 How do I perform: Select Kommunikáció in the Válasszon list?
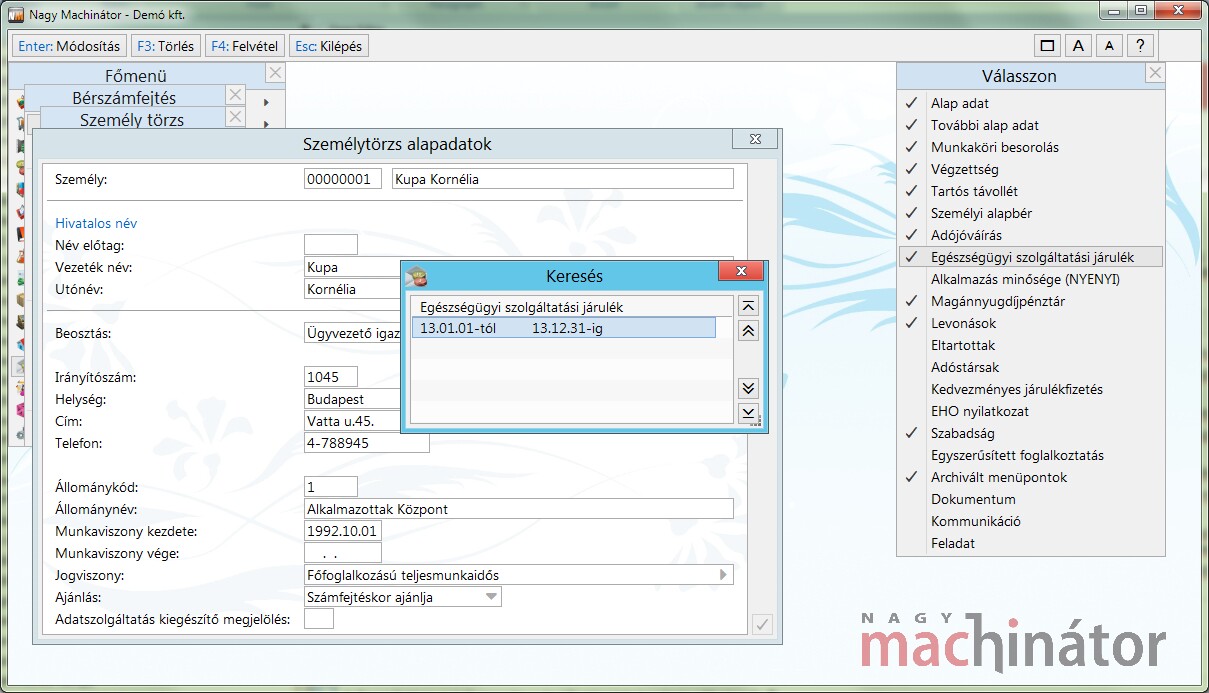(x=1031, y=521)
